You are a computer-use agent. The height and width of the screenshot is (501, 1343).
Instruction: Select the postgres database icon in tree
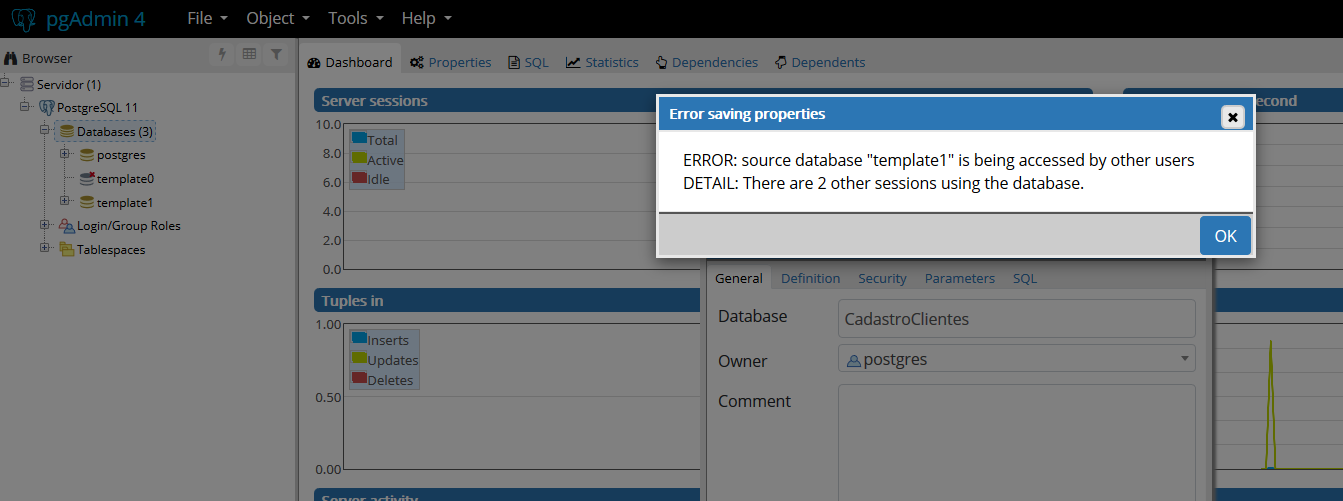(x=87, y=155)
